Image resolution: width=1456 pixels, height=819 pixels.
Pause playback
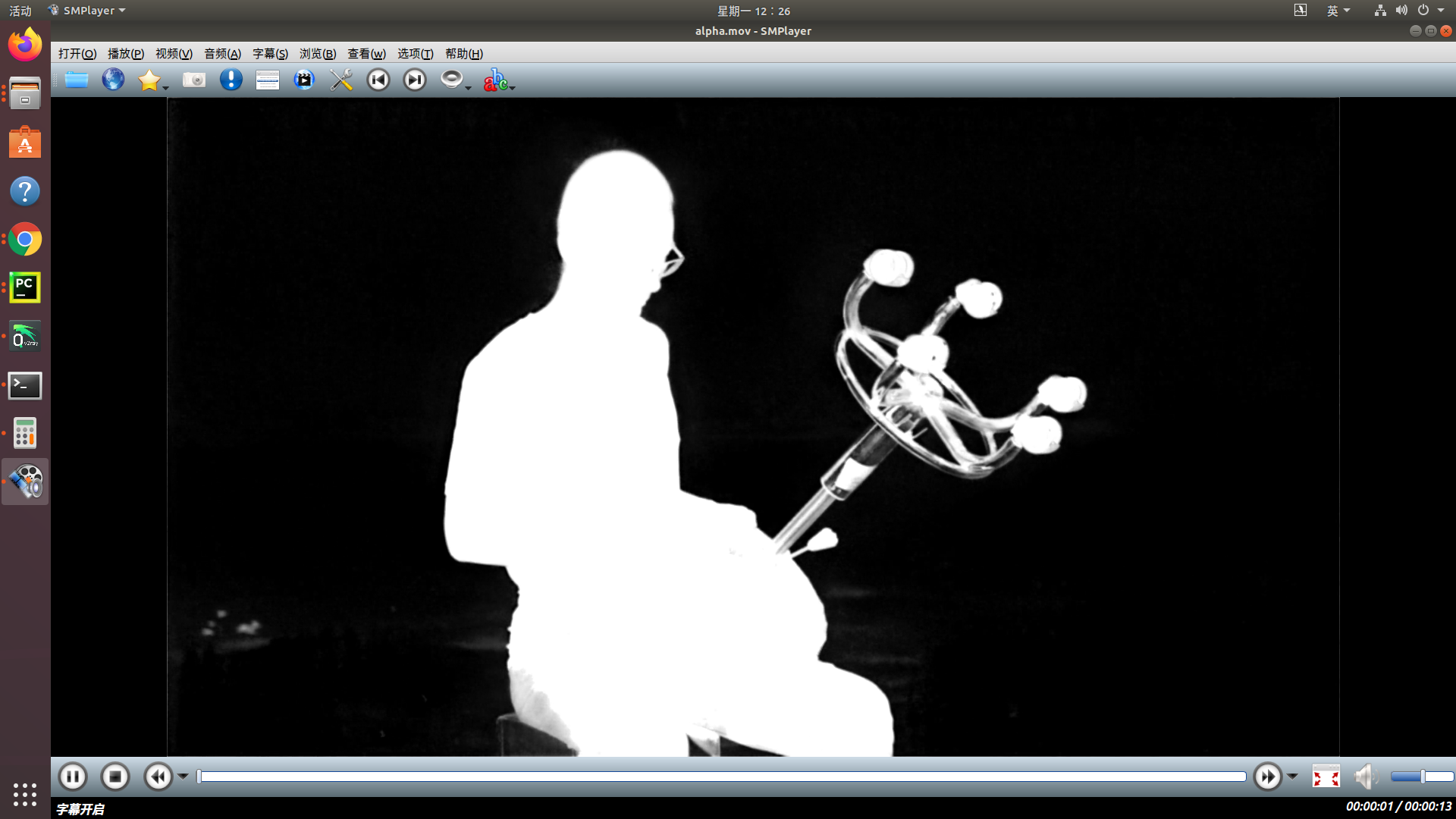(73, 777)
